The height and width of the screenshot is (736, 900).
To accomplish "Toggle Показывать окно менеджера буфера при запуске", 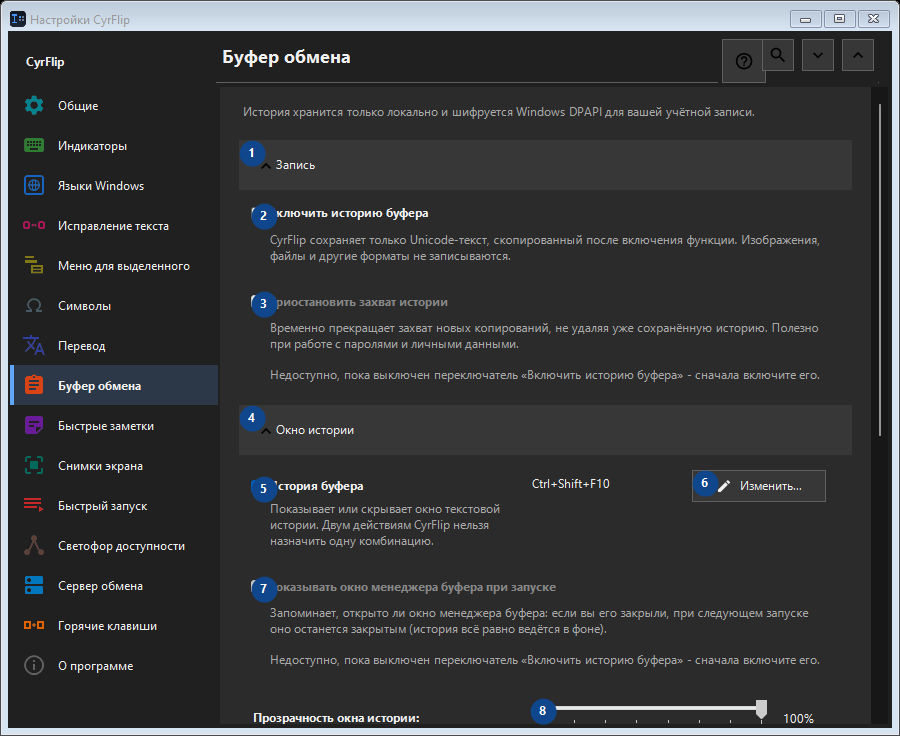I will [260, 587].
